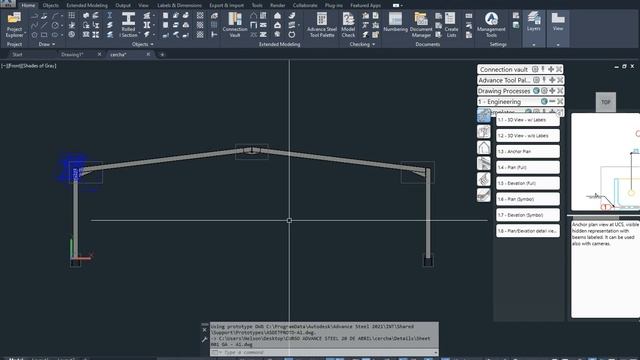
Task: Toggle the pin on the Connection vault palette
Action: pos(543,69)
